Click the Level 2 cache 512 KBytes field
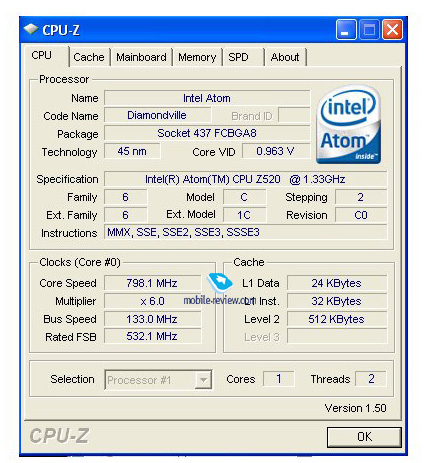Viewport: 424px width, 463px height. (x=337, y=319)
